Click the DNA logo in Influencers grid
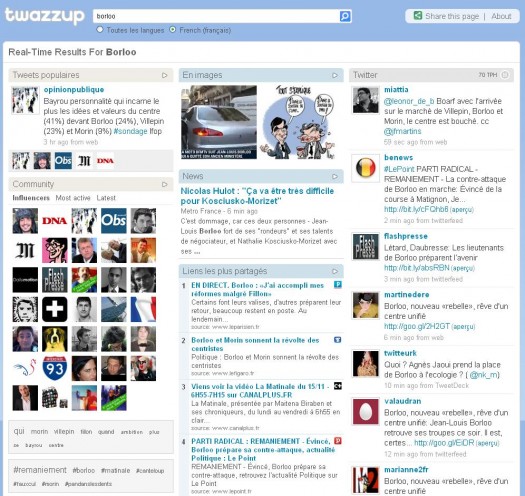Image resolution: width=525 pixels, height=496 pixels. (x=55, y=221)
